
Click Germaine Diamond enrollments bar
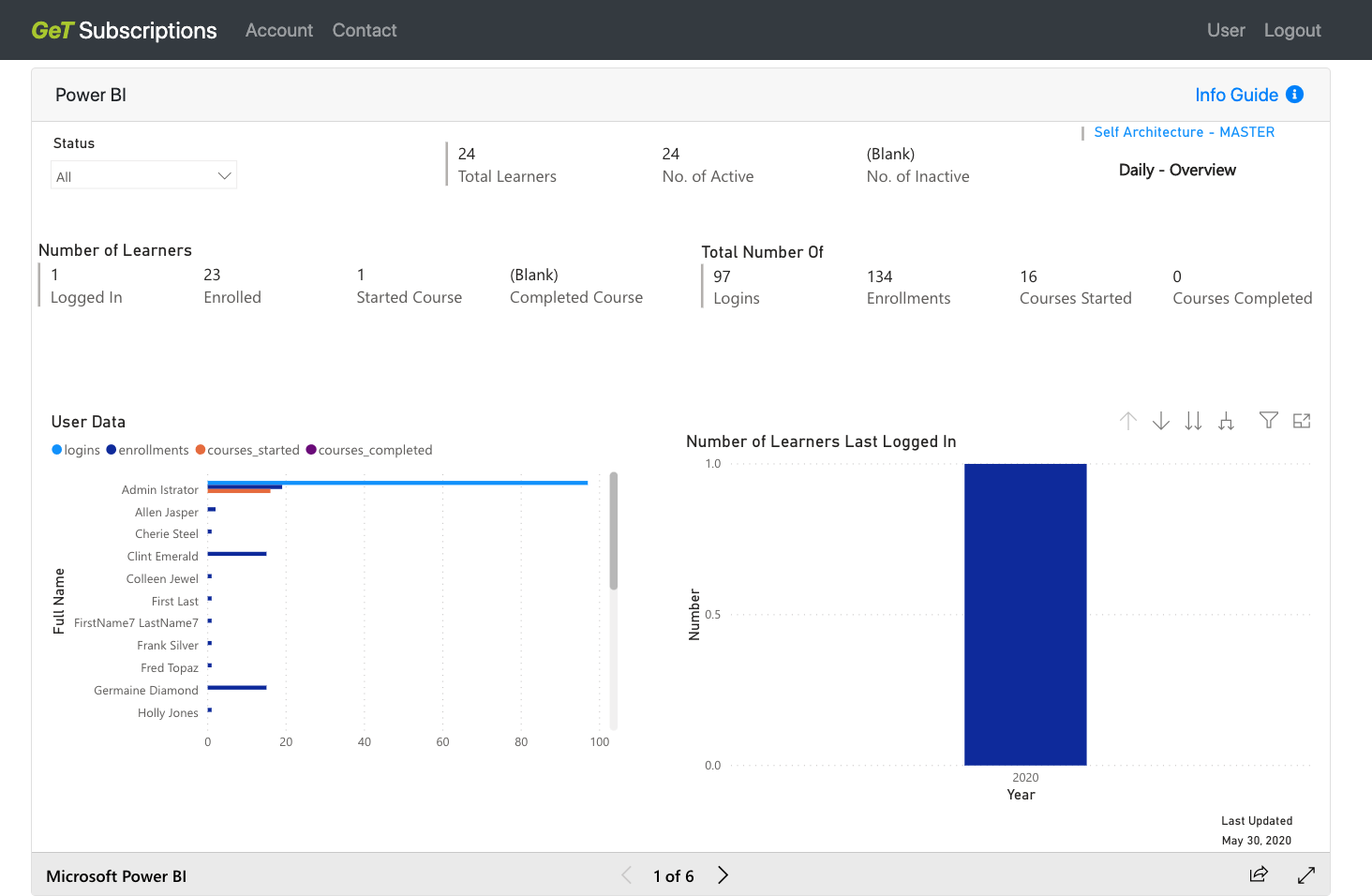[x=237, y=688]
